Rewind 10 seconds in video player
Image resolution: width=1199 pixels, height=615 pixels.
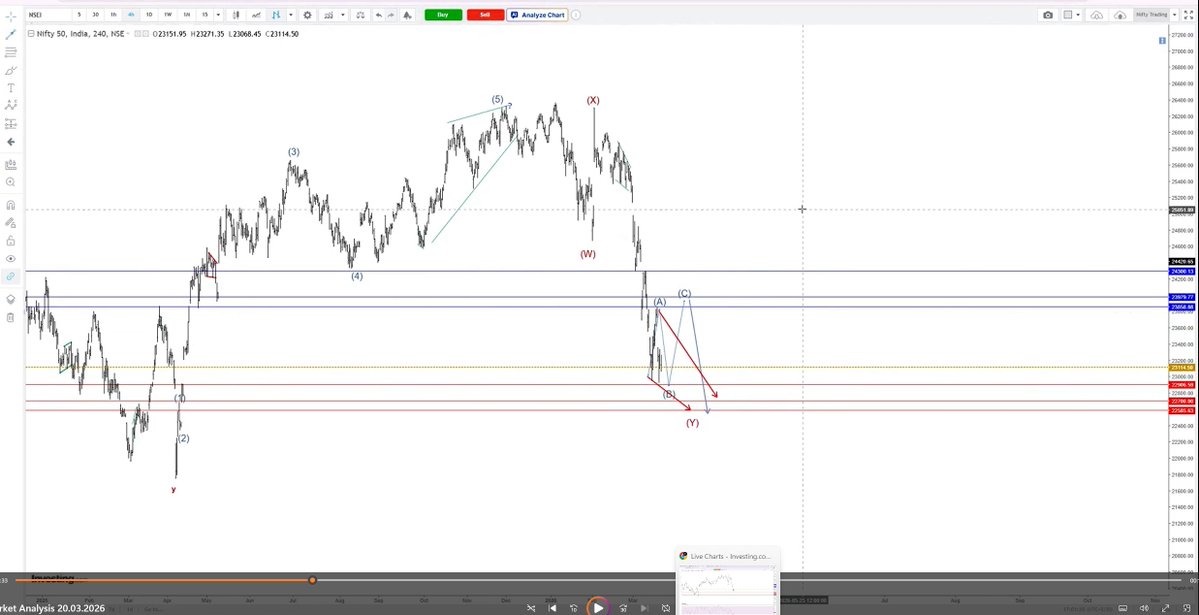pyautogui.click(x=574, y=608)
